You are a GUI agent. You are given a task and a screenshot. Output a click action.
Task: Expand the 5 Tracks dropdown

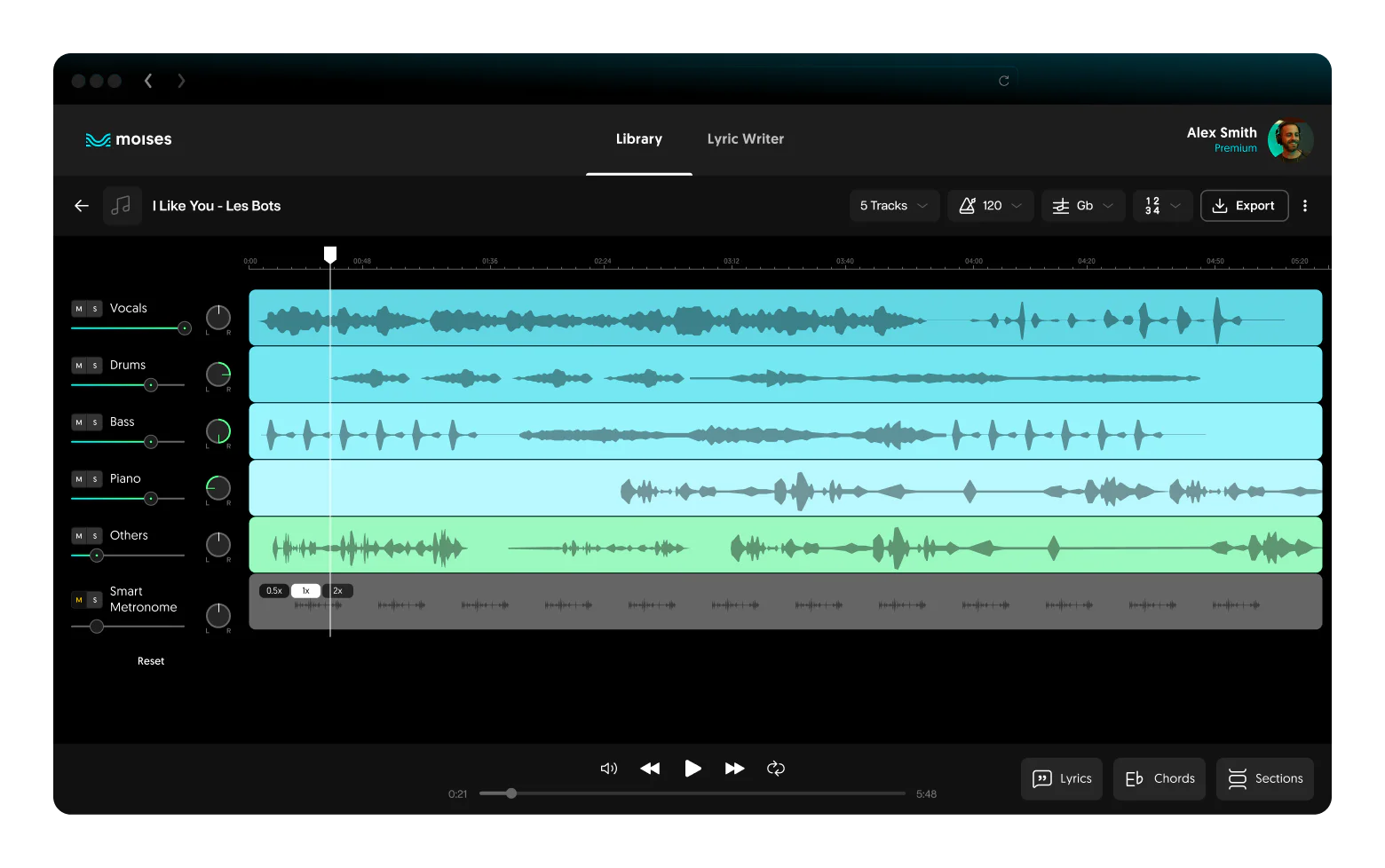[894, 206]
